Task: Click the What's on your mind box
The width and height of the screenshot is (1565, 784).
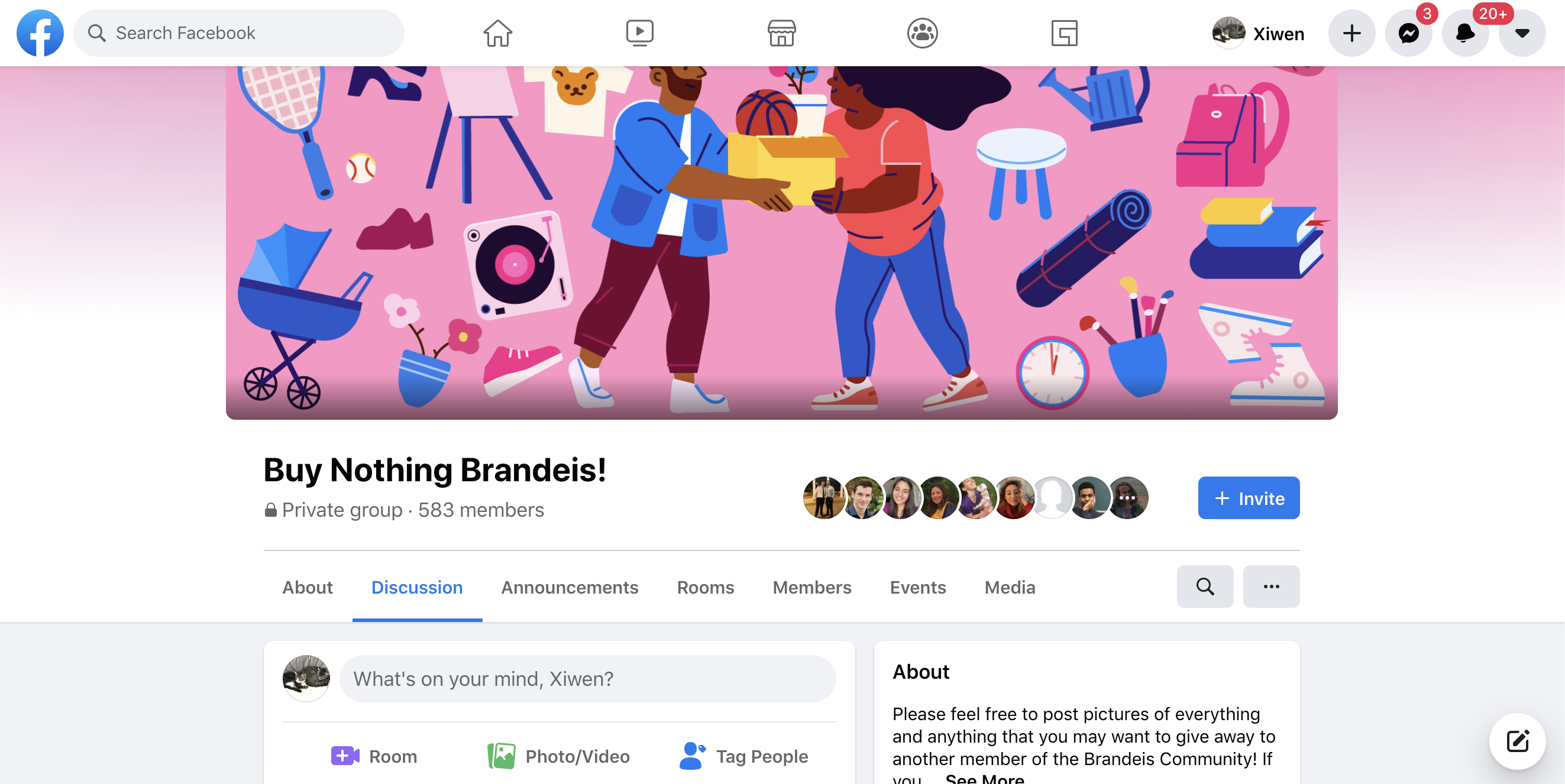Action: pos(587,678)
